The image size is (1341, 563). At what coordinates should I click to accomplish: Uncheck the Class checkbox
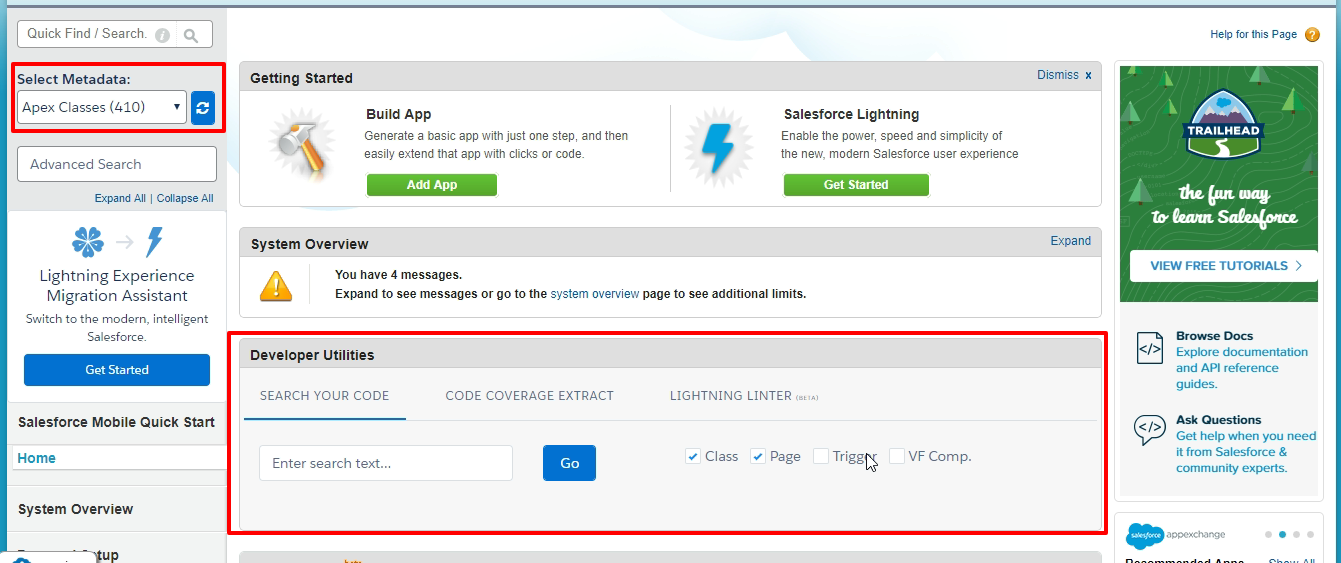click(x=693, y=456)
